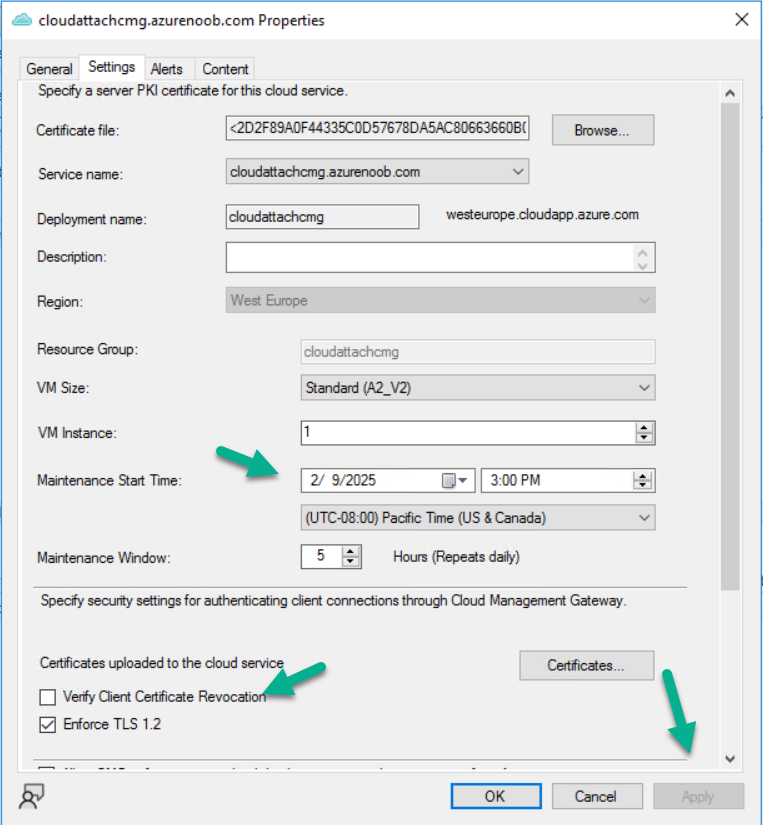Click the 'Hours (Repeats daily)' label
This screenshot has width=763, height=825.
click(456, 557)
